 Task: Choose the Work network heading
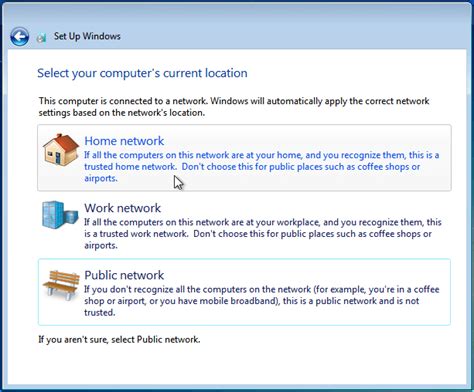pos(122,208)
